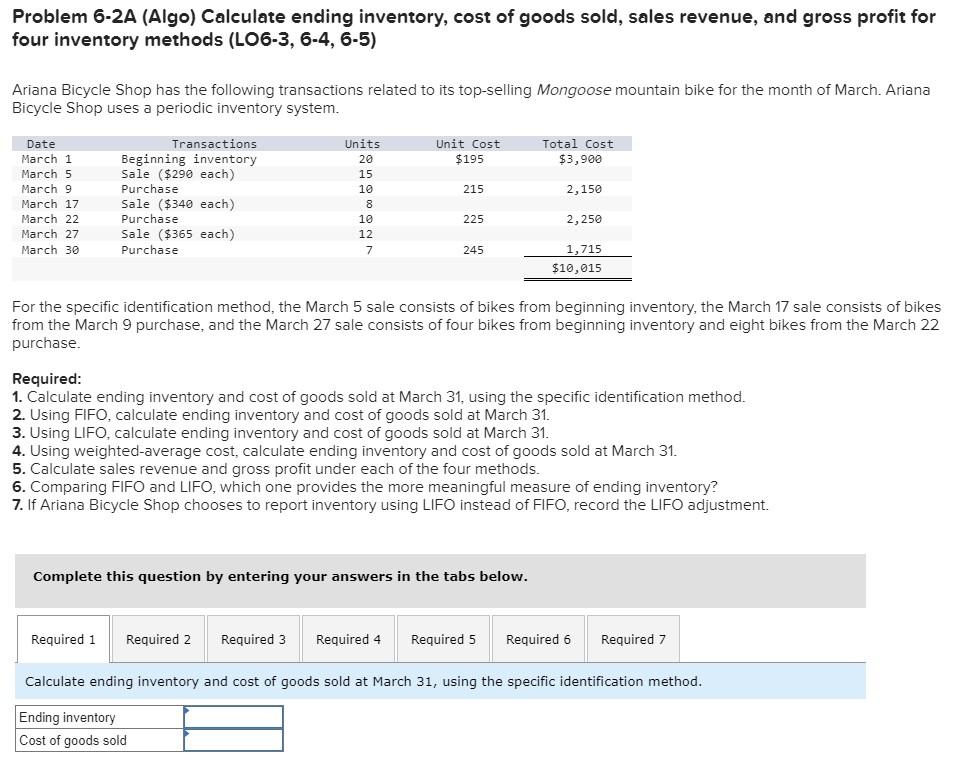Click the Sale ($340 each) transaction
The image size is (957, 772).
coord(178,204)
